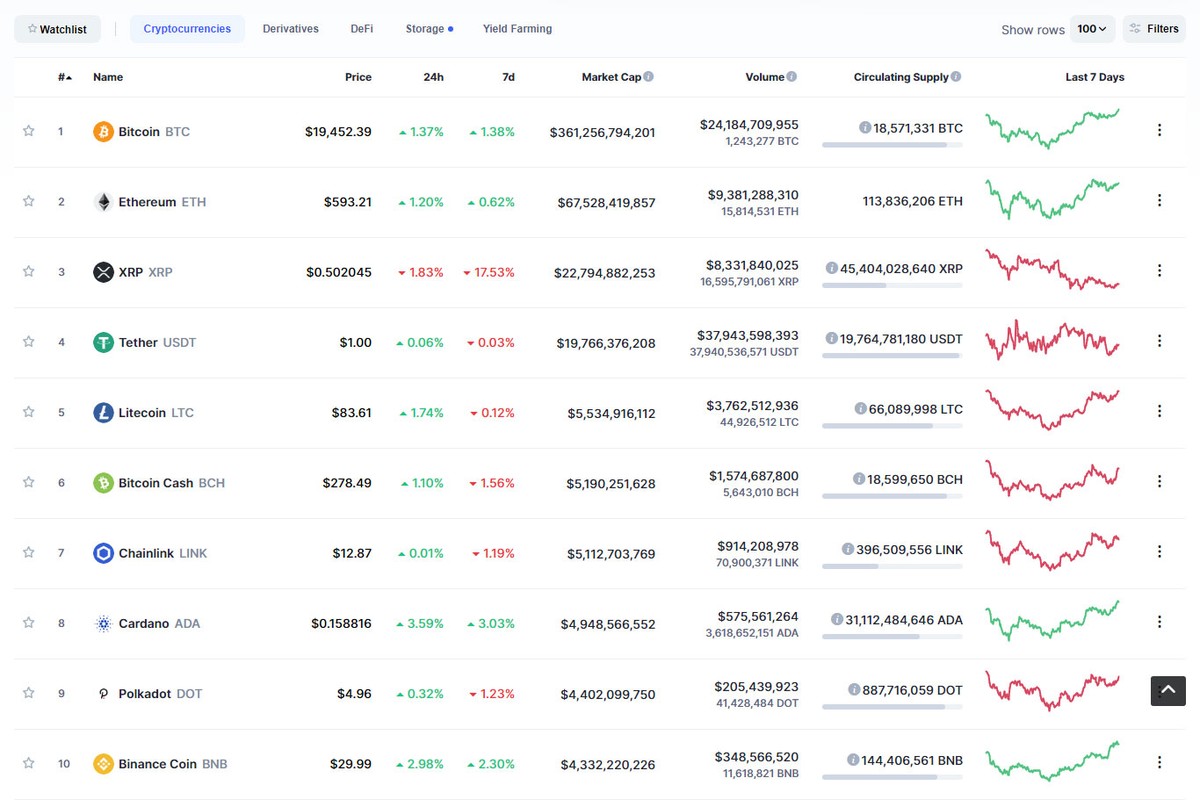Click the Bitcoin logo icon
Viewport: 1200px width, 807px height.
pyautogui.click(x=102, y=131)
